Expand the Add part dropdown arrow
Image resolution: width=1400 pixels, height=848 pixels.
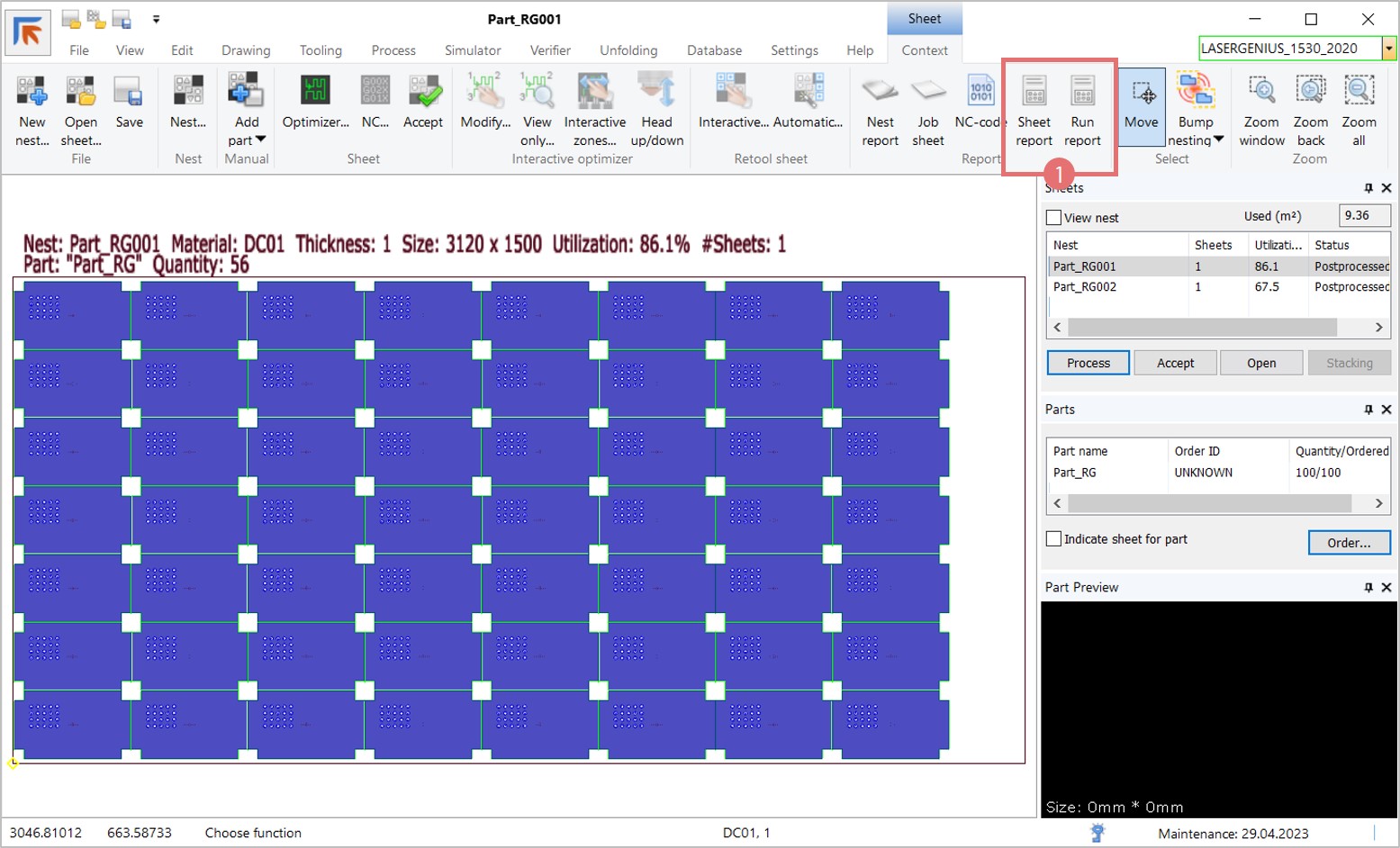pyautogui.click(x=261, y=140)
